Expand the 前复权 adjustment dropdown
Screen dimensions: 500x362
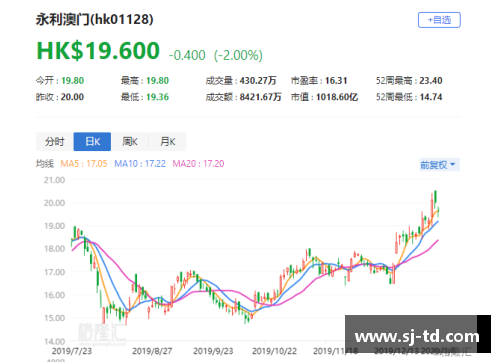tap(439, 165)
